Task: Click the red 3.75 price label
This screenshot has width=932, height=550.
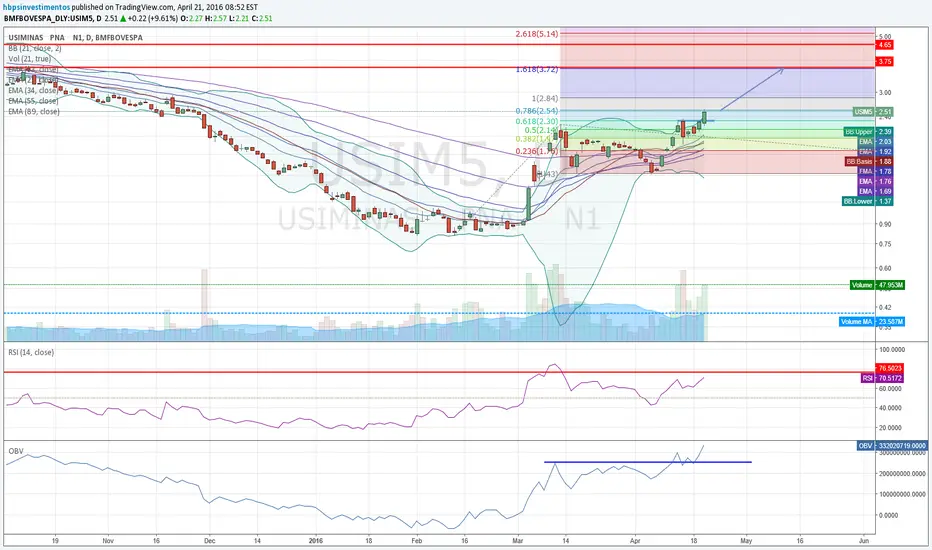Action: (x=884, y=61)
